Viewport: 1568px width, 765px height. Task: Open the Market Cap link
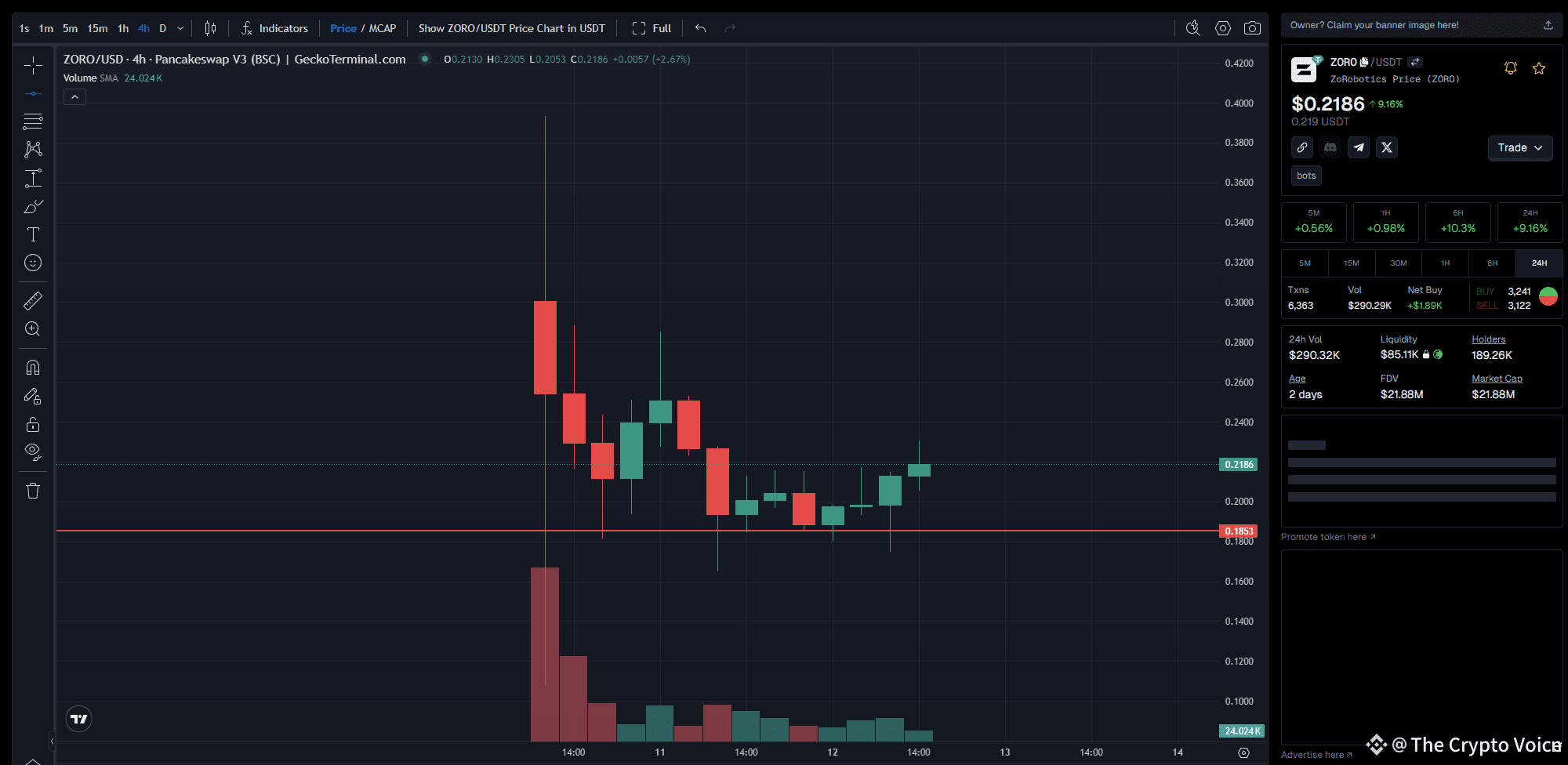(1497, 379)
